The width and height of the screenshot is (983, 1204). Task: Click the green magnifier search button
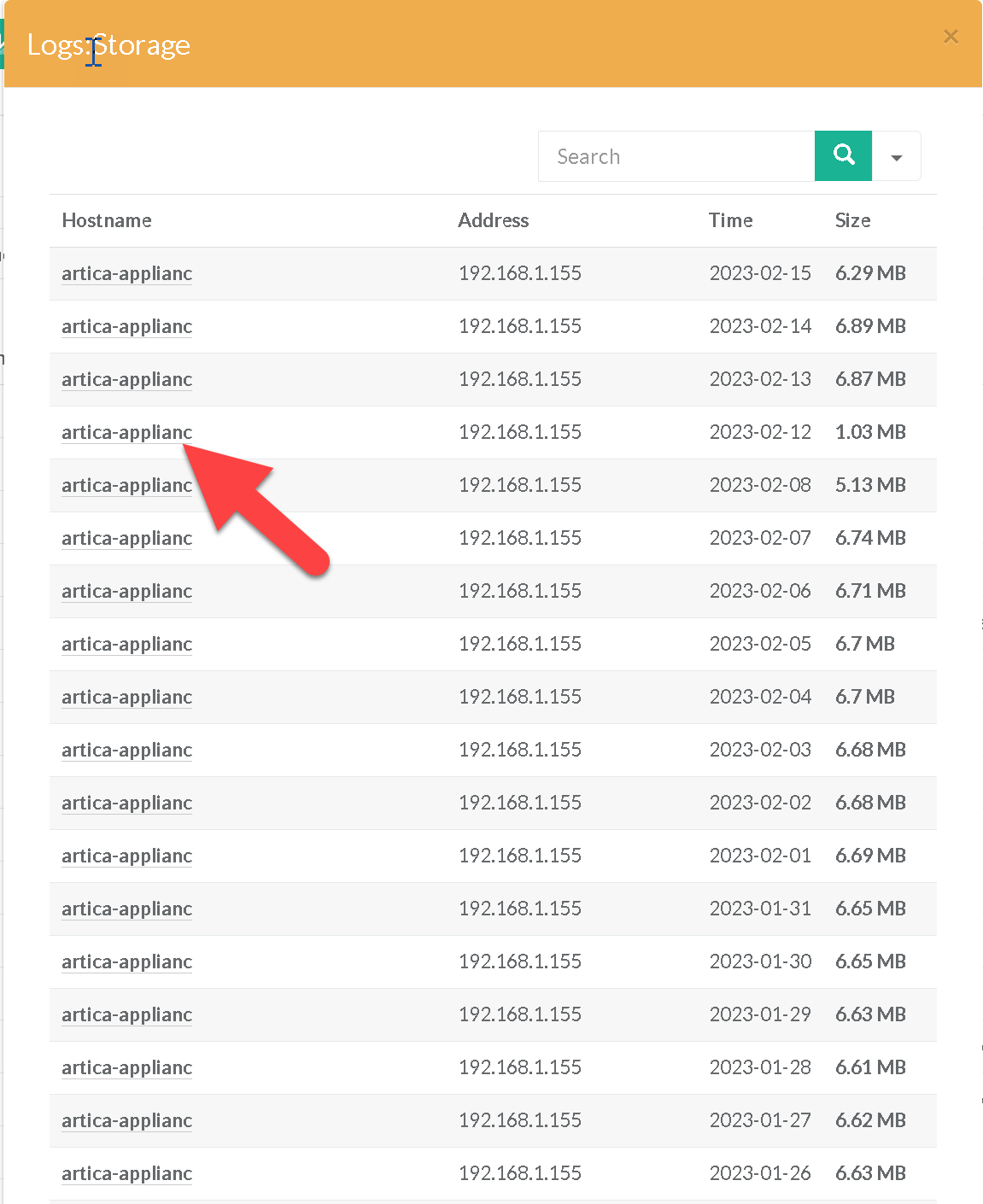pyautogui.click(x=843, y=155)
